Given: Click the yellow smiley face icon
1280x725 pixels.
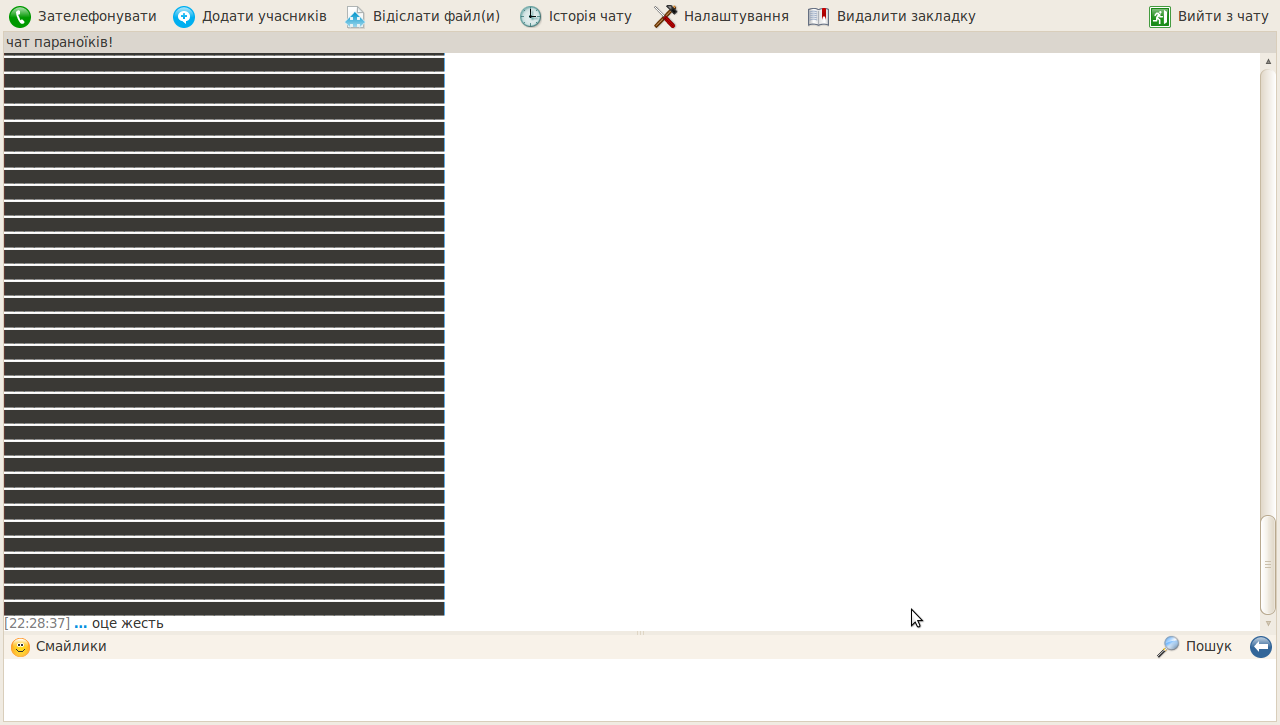Looking at the screenshot, I should click(x=20, y=647).
